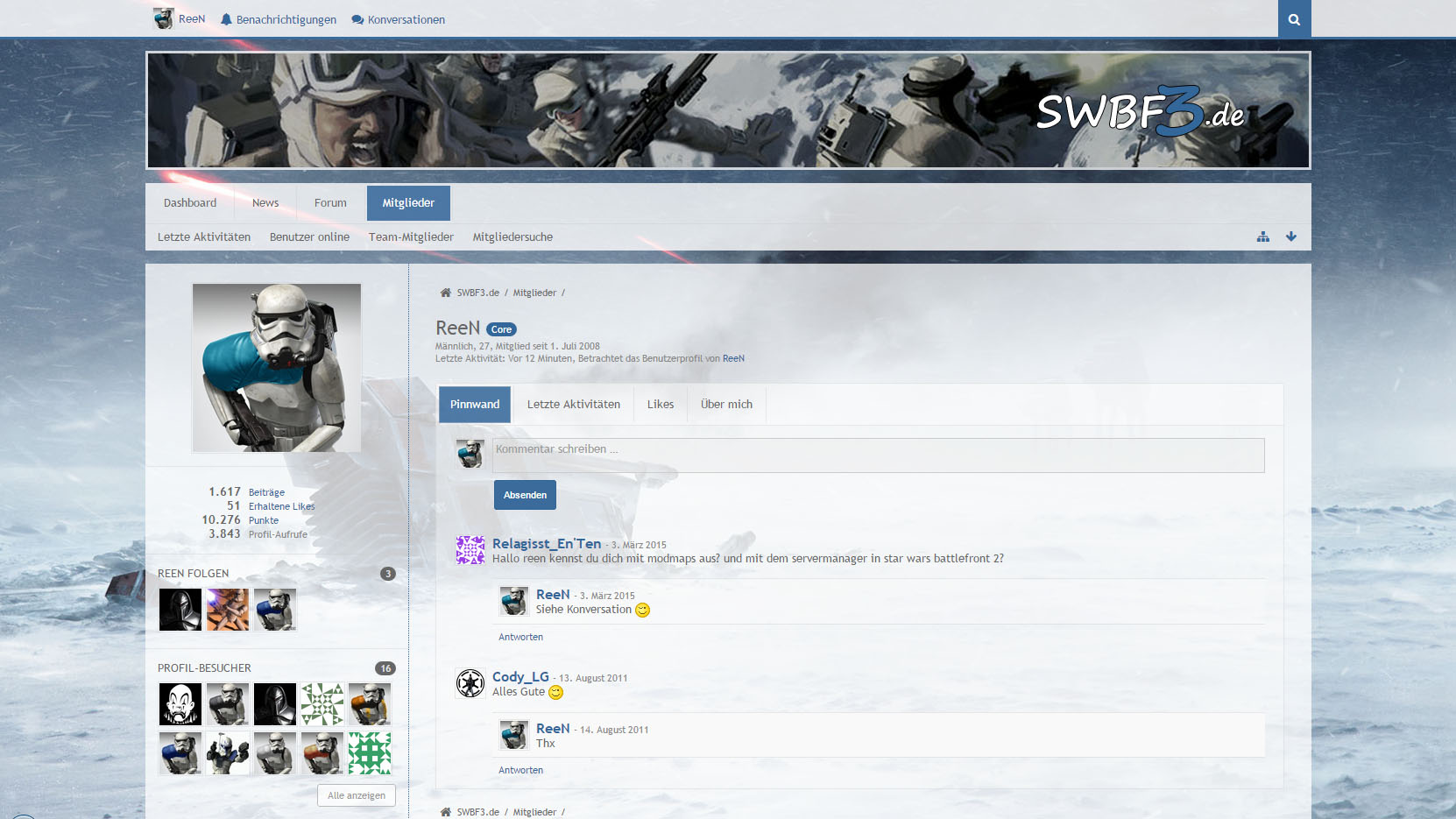Open the Relagisst_En'Ten username link
Screen dimensions: 1456x819
point(547,543)
